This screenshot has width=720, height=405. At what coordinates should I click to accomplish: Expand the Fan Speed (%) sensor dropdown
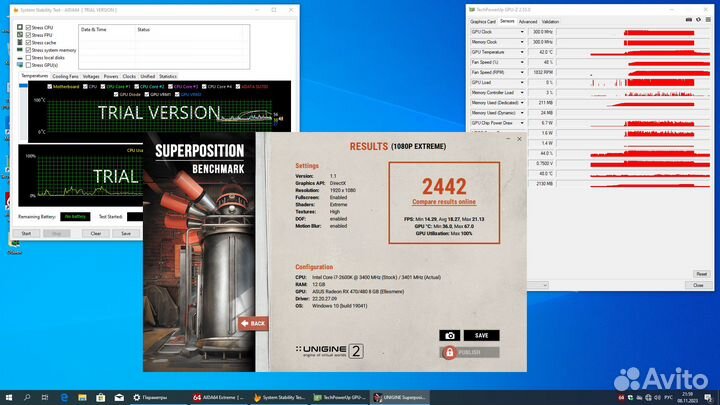click(x=522, y=62)
